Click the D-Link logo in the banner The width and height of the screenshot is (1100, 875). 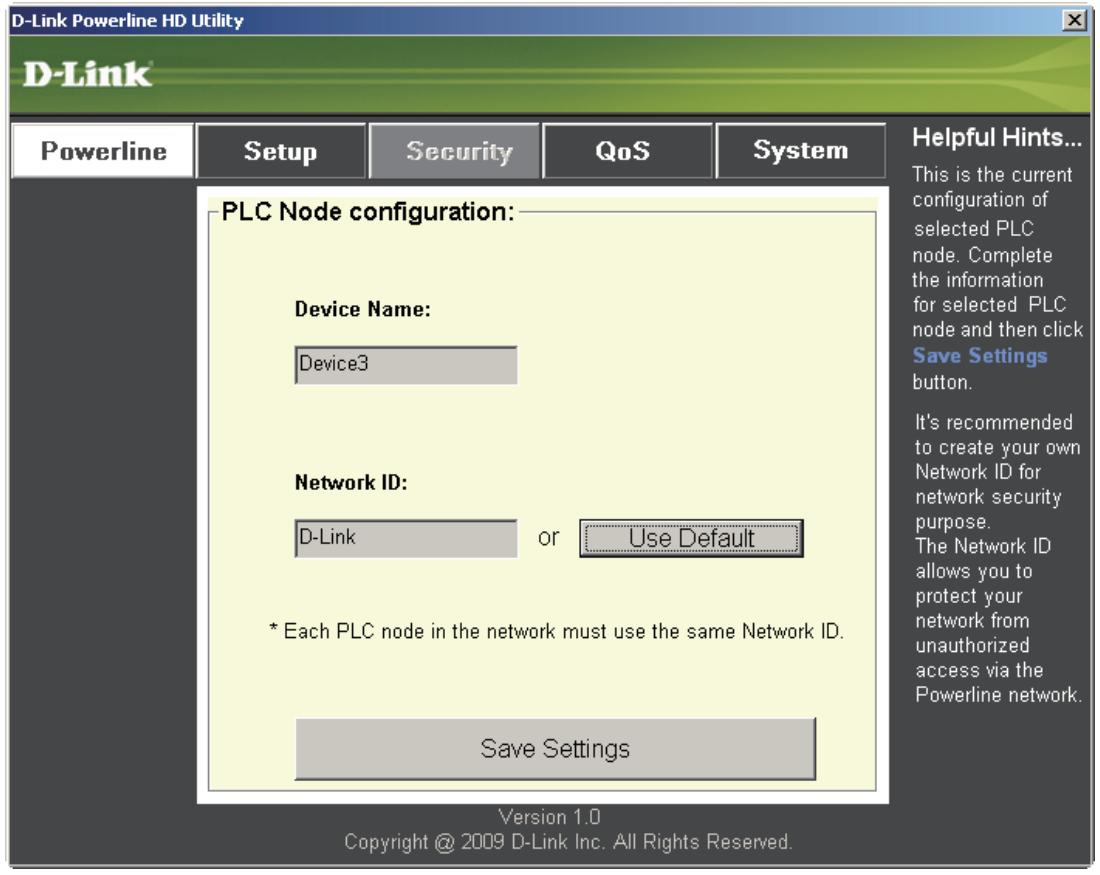pos(87,74)
